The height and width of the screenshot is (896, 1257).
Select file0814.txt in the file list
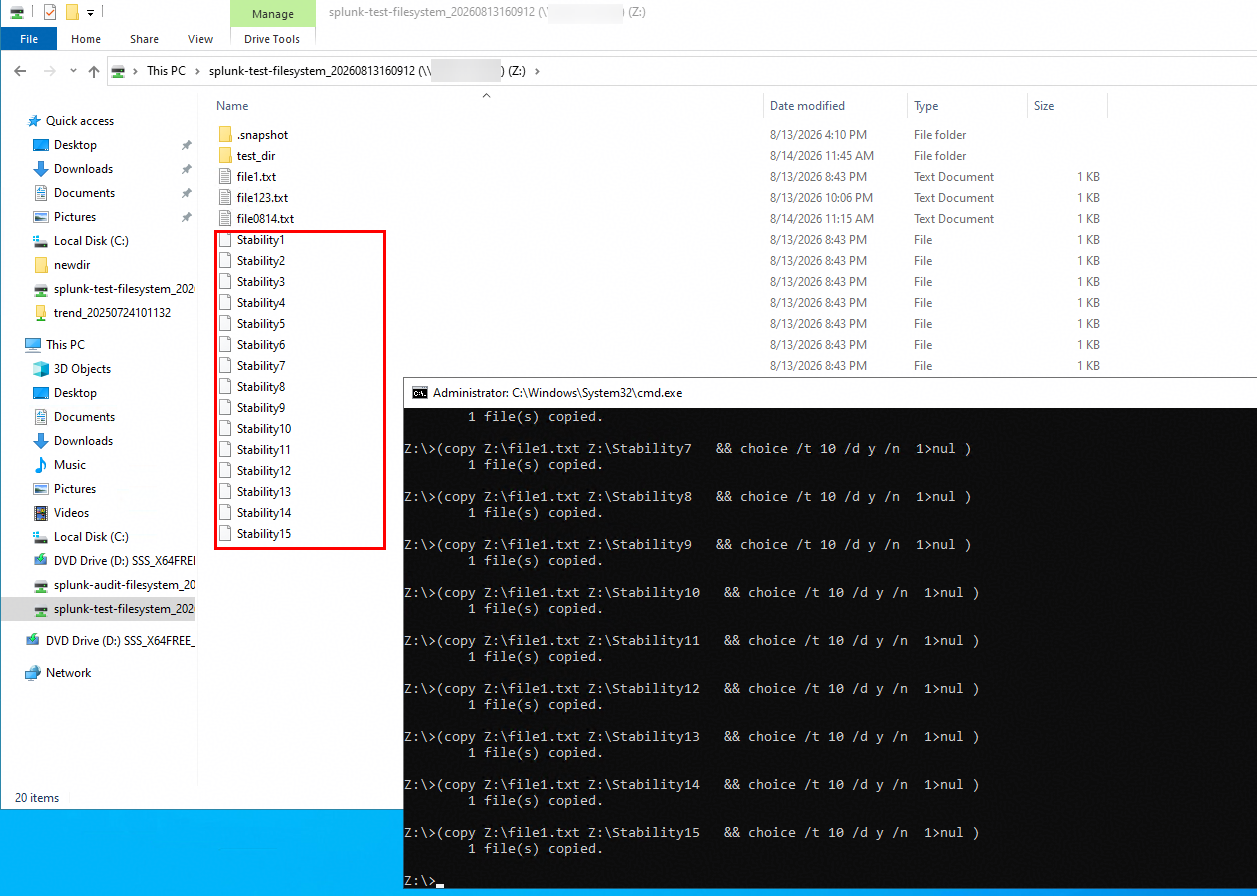pyautogui.click(x=265, y=219)
